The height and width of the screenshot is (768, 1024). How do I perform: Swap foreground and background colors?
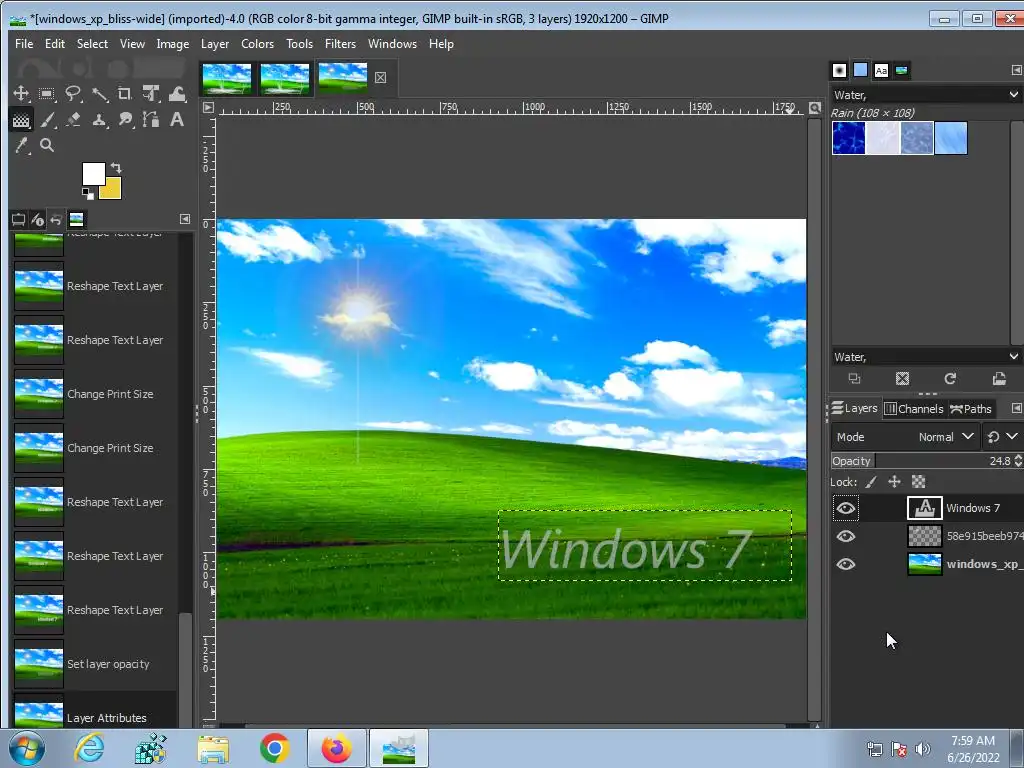(x=116, y=168)
